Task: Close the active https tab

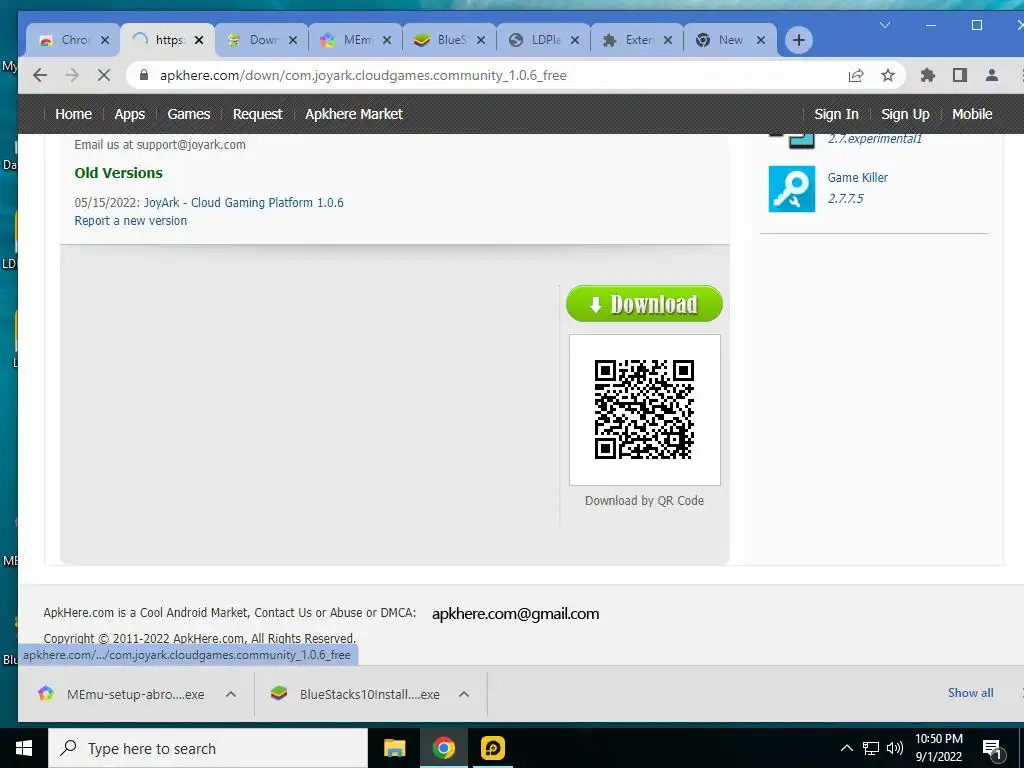Action: point(199,40)
